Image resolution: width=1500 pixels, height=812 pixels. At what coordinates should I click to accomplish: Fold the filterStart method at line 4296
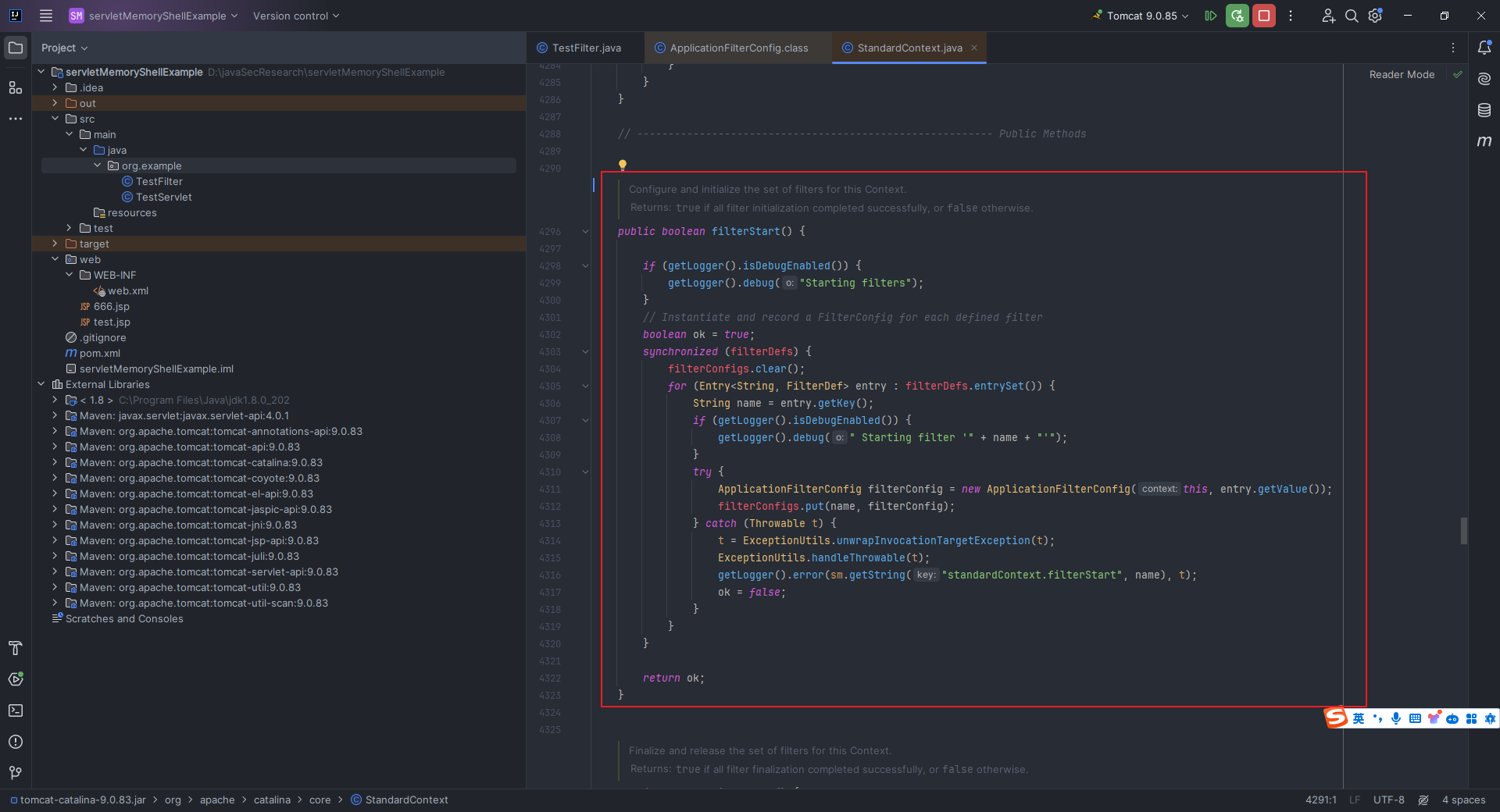click(585, 231)
